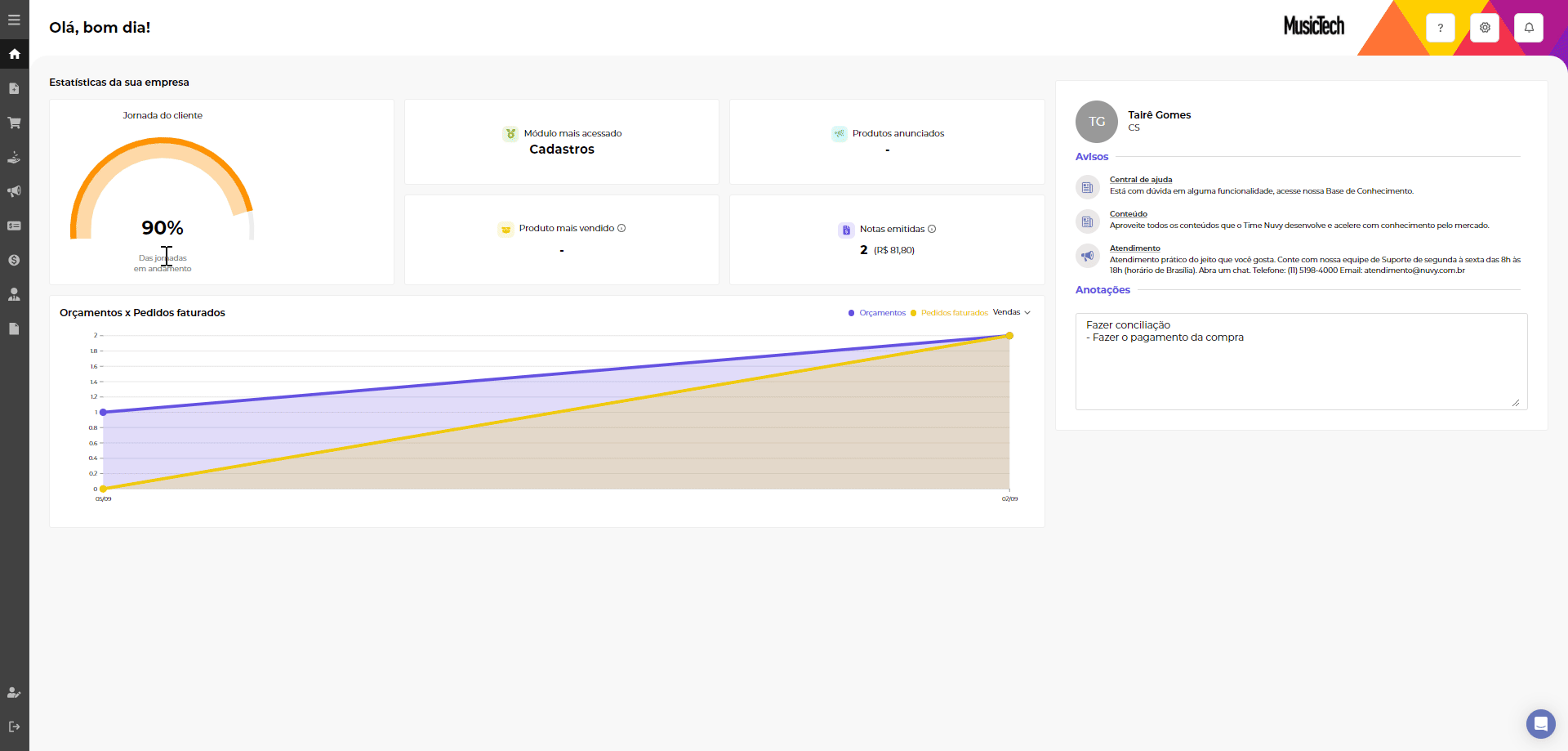Open the notifications bell
1568x751 pixels.
(x=1528, y=28)
